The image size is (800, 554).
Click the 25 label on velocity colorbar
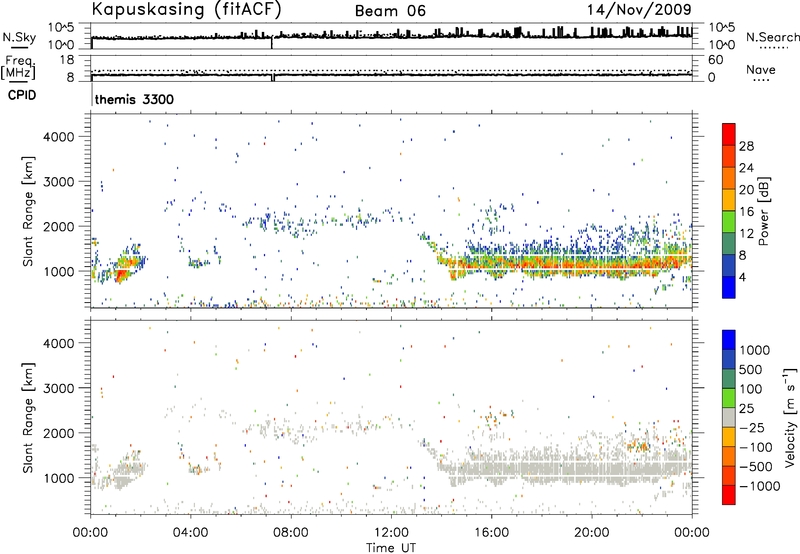click(x=747, y=409)
